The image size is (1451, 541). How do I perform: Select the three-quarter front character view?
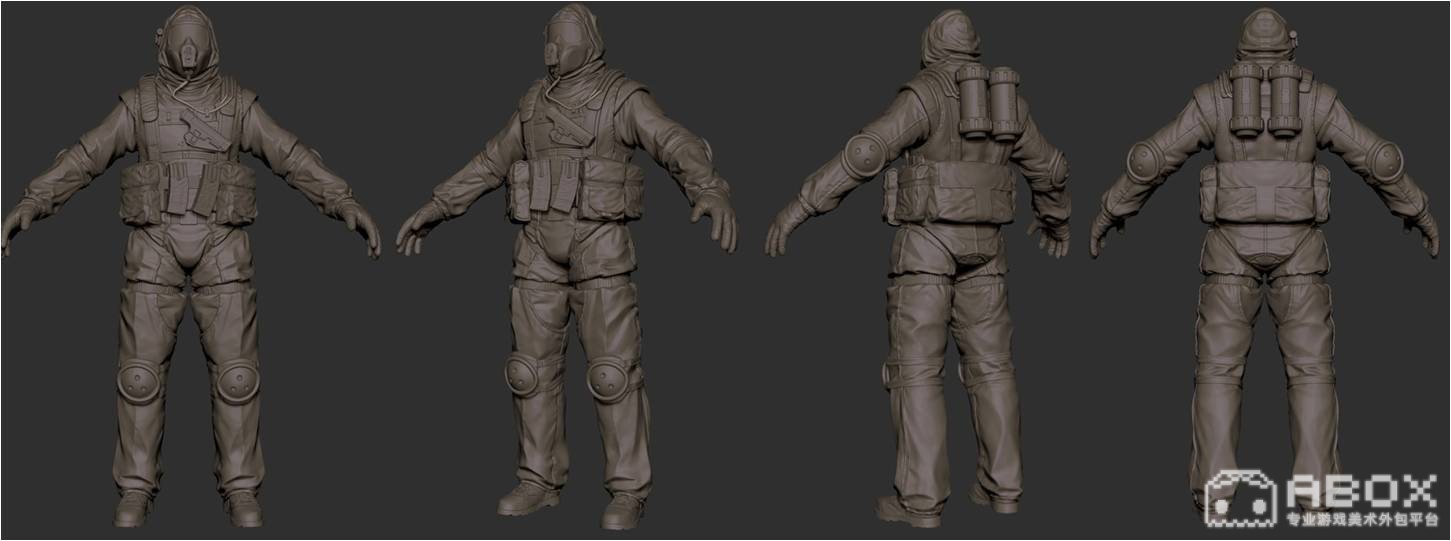click(567, 267)
